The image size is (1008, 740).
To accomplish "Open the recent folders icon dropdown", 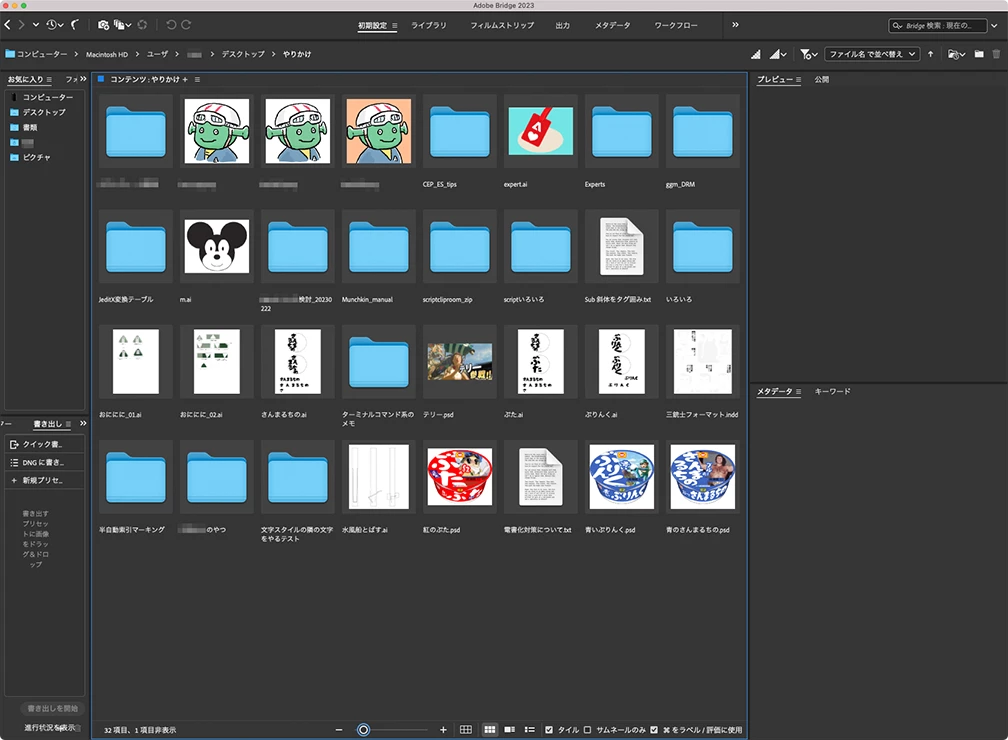I will click(x=957, y=55).
